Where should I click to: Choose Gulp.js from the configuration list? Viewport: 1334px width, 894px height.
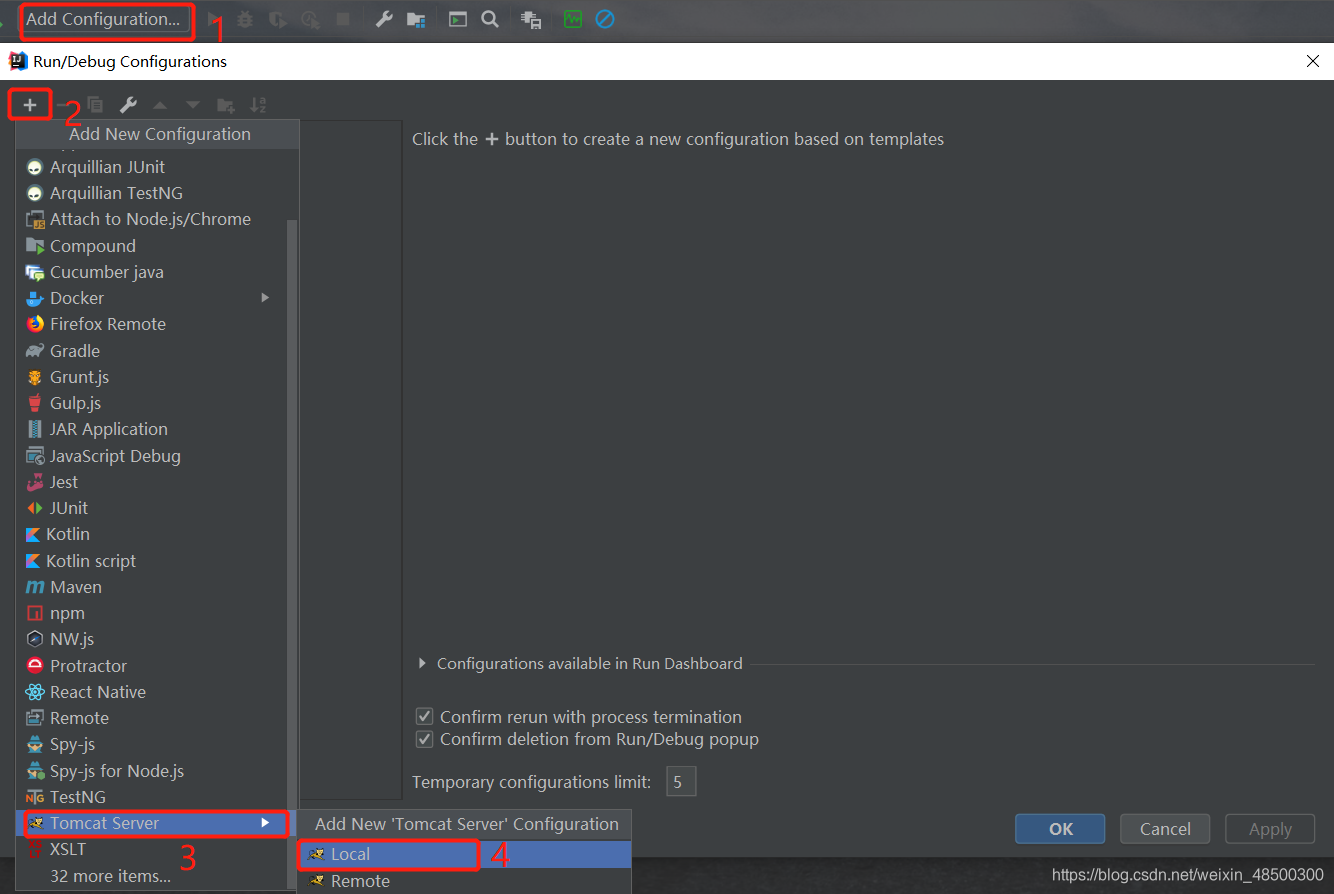click(152, 403)
